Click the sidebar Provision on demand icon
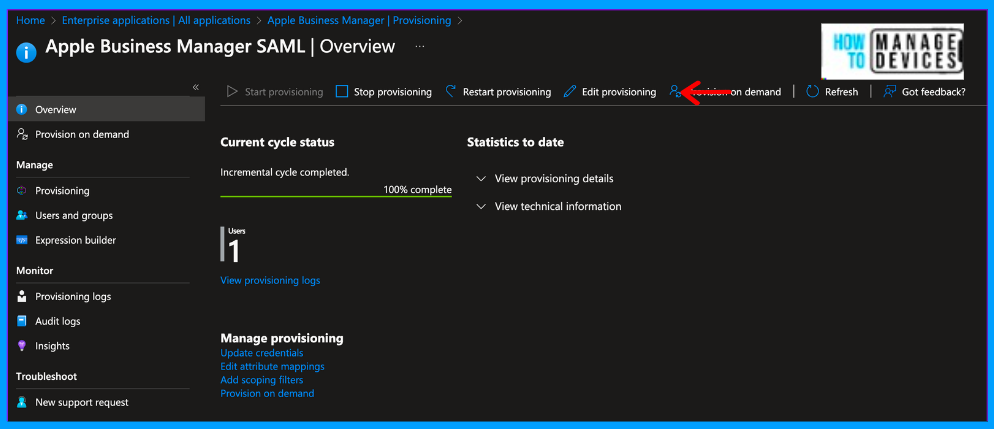The image size is (994, 429). click(x=22, y=134)
